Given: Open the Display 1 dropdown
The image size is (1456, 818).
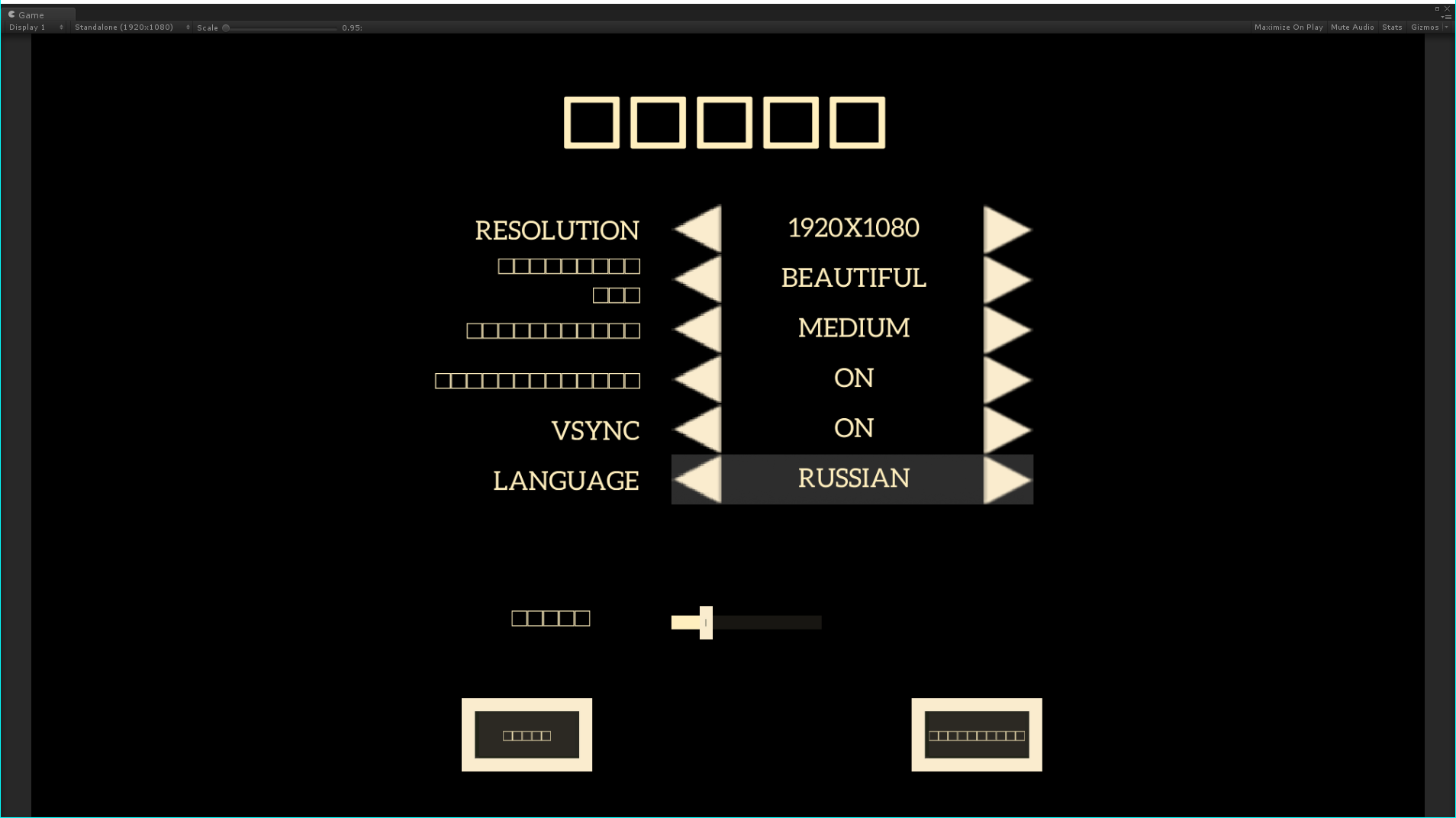Looking at the screenshot, I should tap(36, 27).
